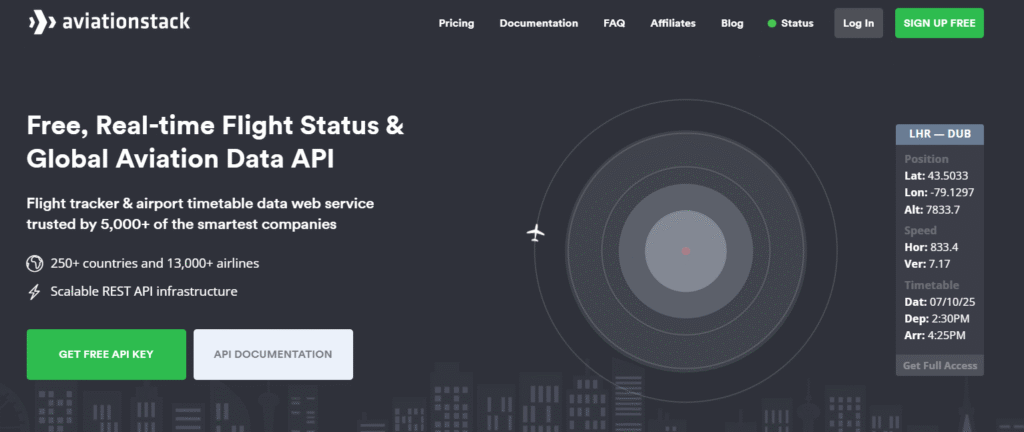
Task: Click Get Full Access in flight panel
Action: [939, 366]
